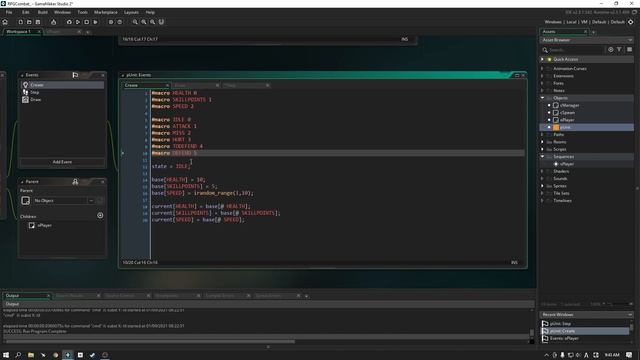Add a child object with plus icon
This screenshot has height=360, width=640.
coord(100,216)
